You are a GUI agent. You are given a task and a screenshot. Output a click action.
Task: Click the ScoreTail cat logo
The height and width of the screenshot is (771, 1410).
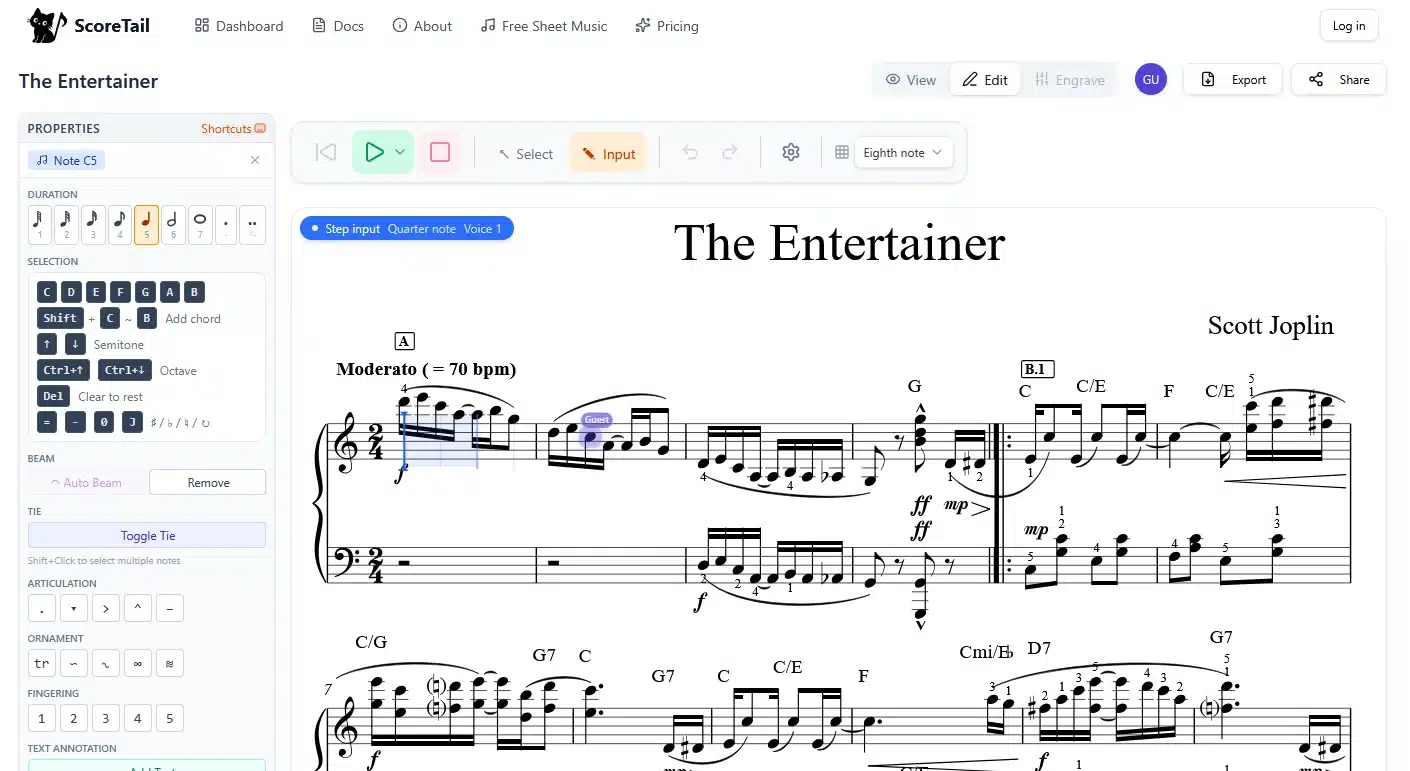[x=46, y=25]
